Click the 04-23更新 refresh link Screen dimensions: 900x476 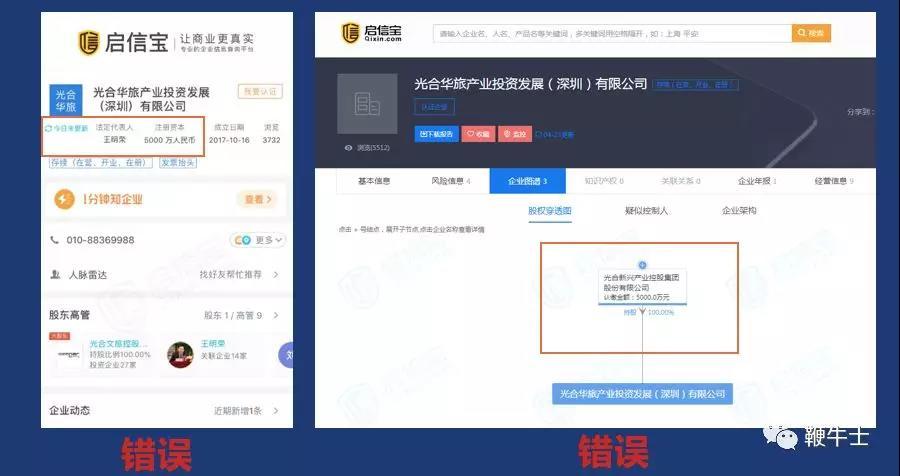[554, 134]
